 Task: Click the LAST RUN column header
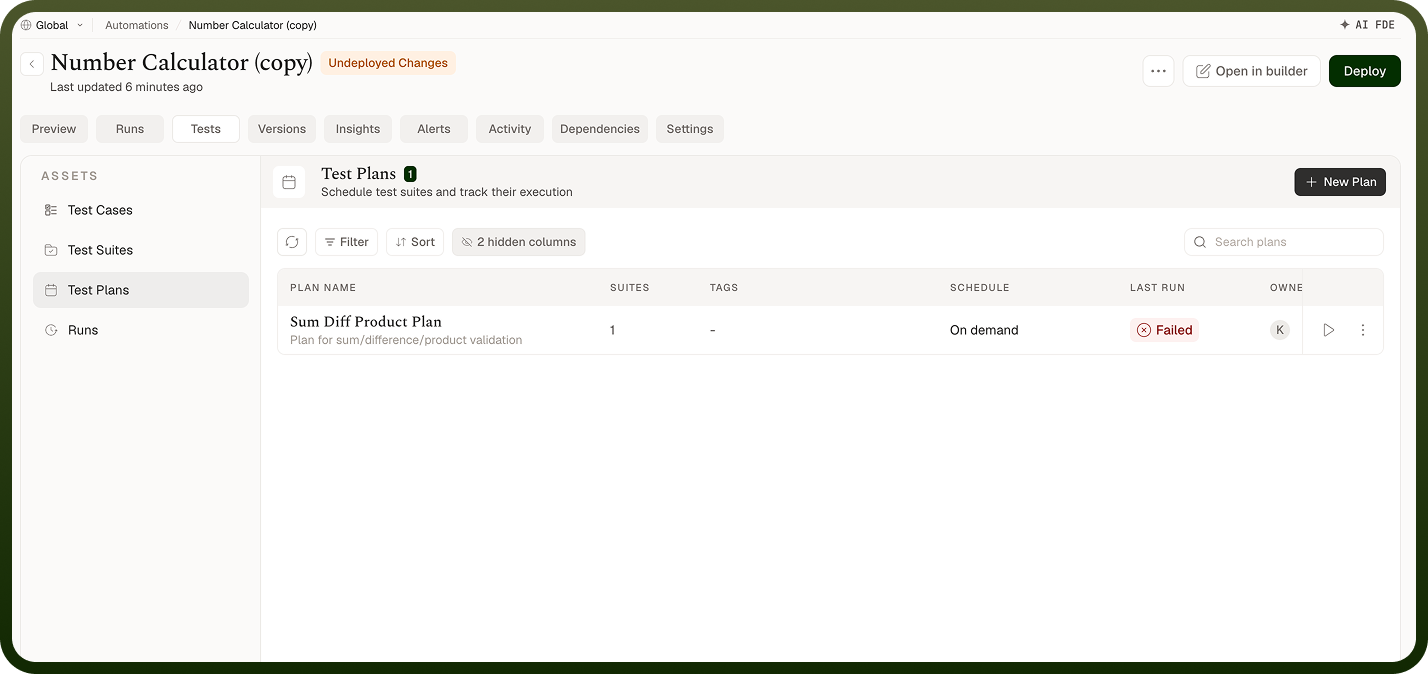point(1157,288)
